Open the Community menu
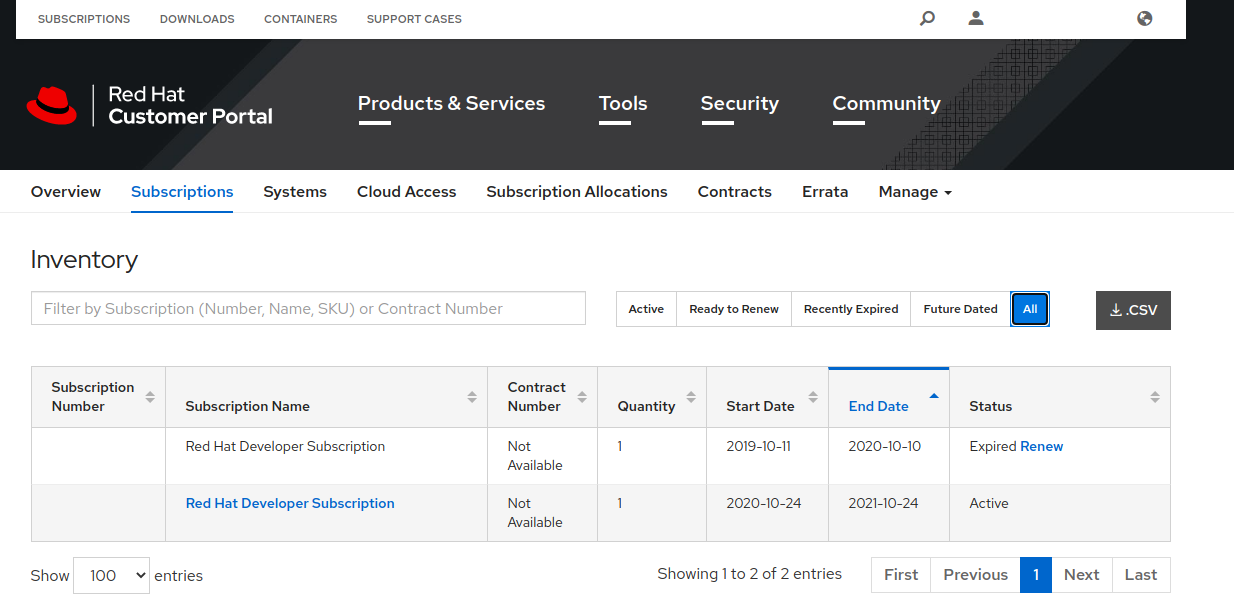The width and height of the screenshot is (1234, 606). pos(886,104)
